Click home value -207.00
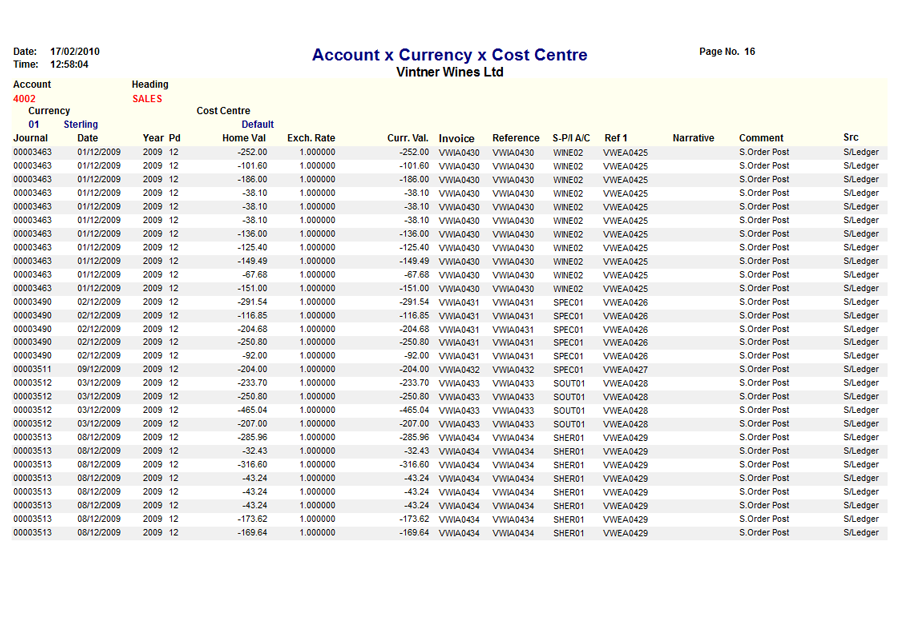Screen dimensions: 900x636 [x=252, y=424]
